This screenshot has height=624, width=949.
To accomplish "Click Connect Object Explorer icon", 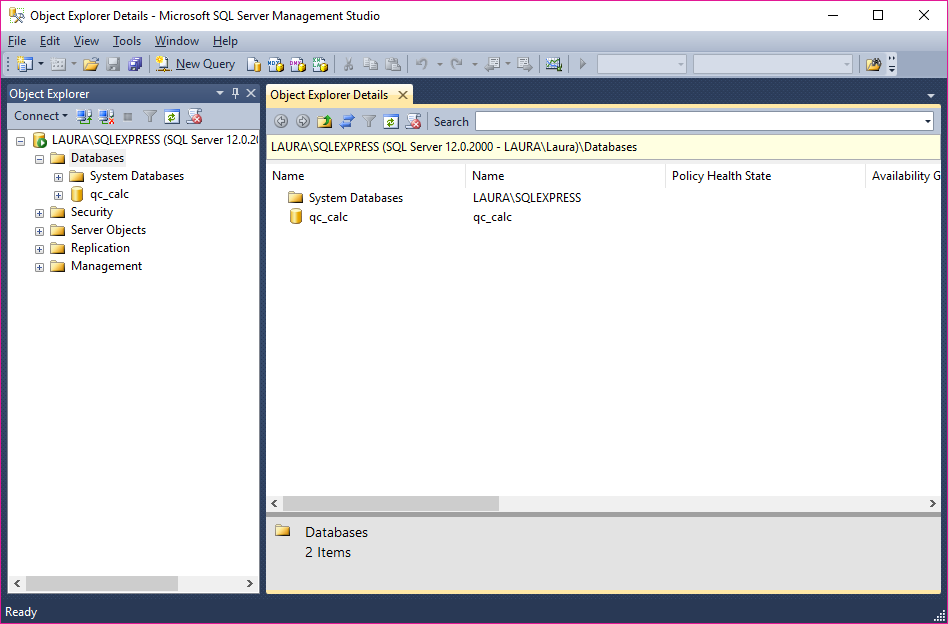I will pyautogui.click(x=84, y=116).
